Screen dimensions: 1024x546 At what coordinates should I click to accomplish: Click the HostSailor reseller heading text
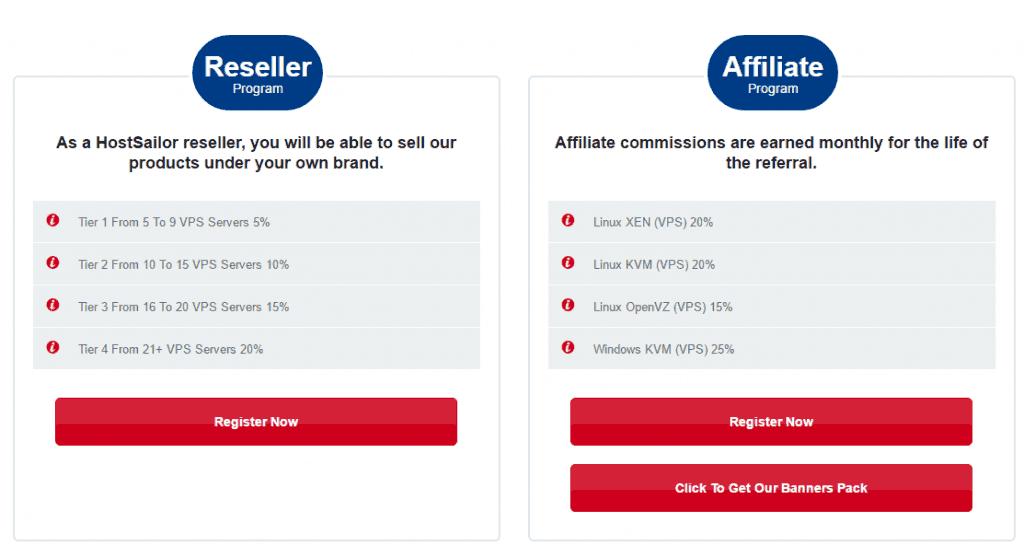[256, 153]
